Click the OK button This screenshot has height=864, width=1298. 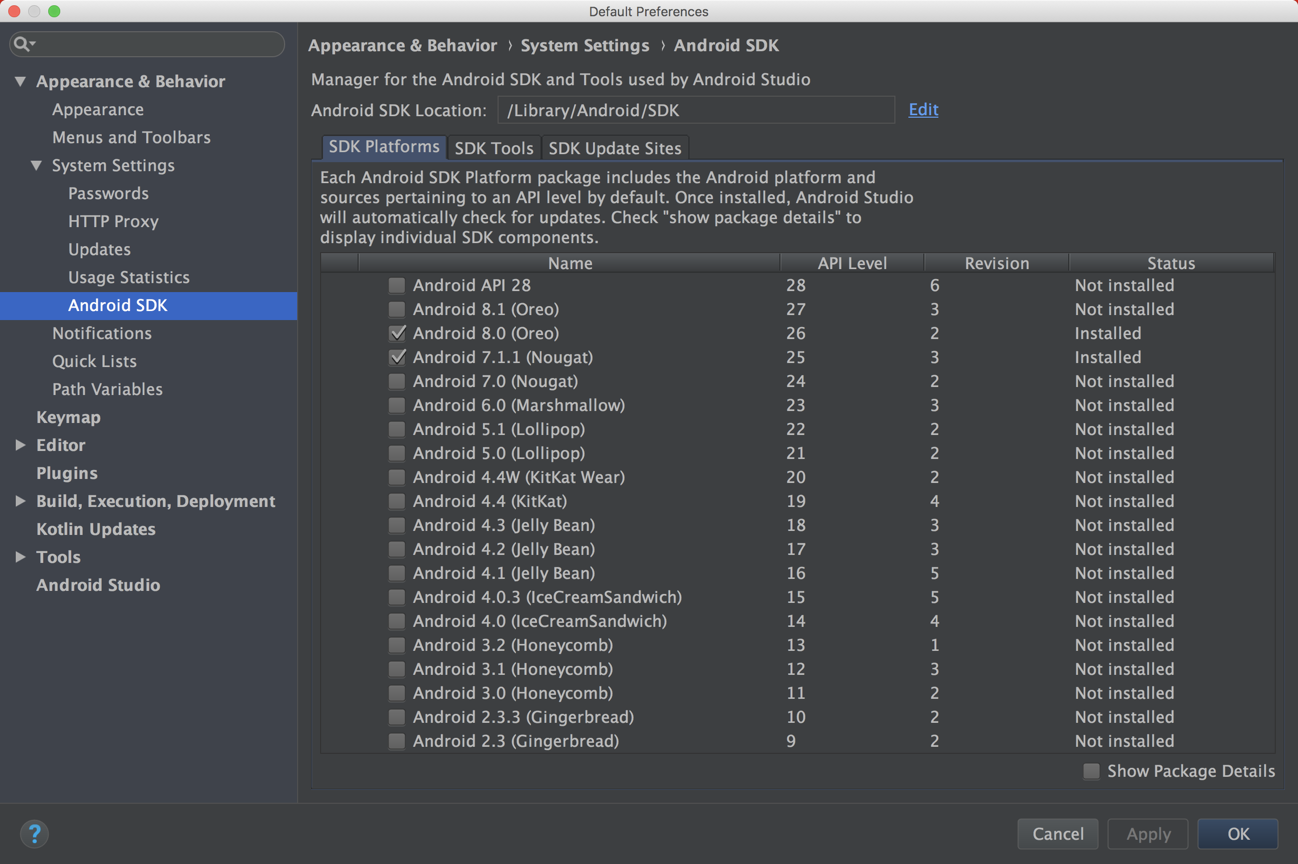(1238, 833)
